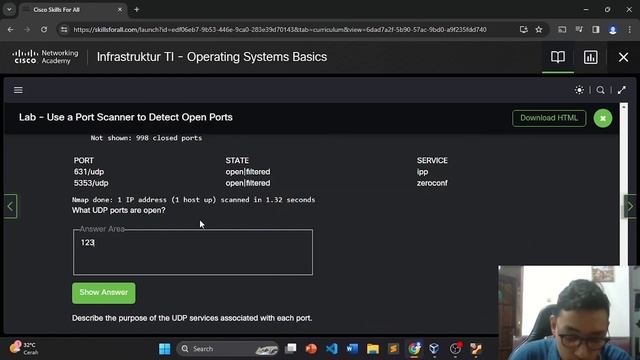Click the lab content scrollbar
Image resolution: width=640 pixels, height=360 pixels.
pos(623,184)
